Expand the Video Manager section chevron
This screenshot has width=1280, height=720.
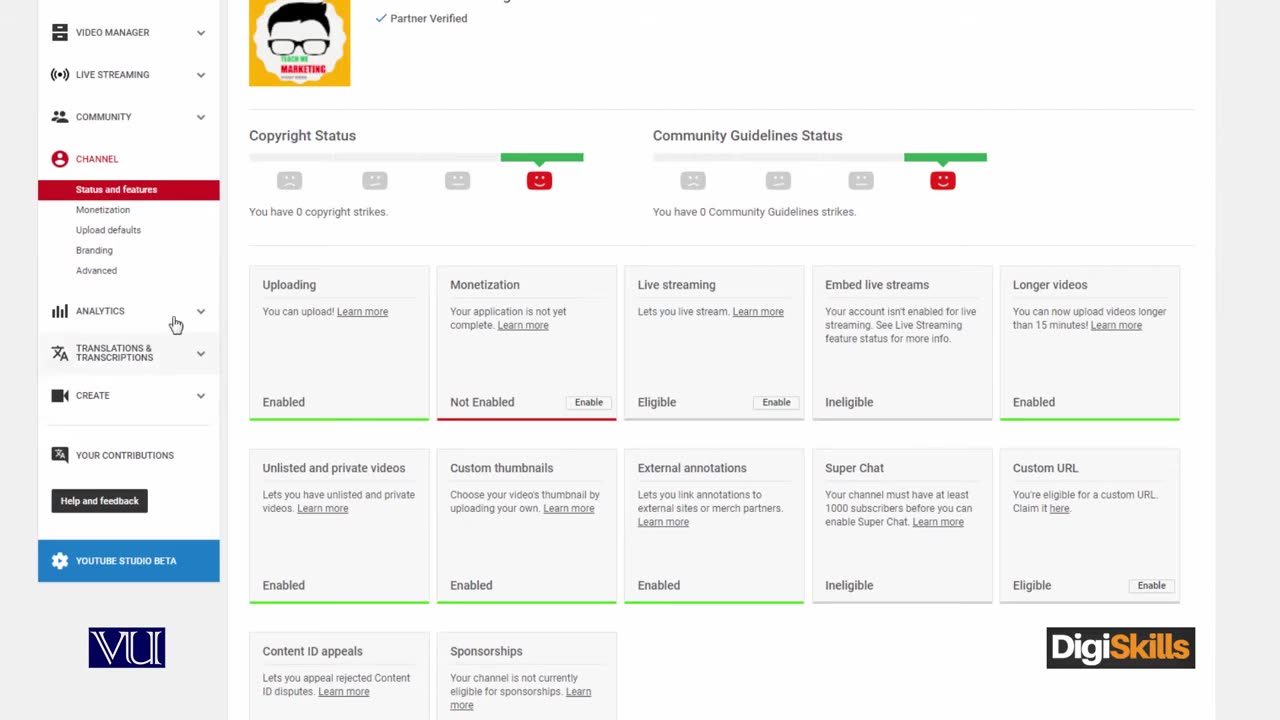(201, 33)
